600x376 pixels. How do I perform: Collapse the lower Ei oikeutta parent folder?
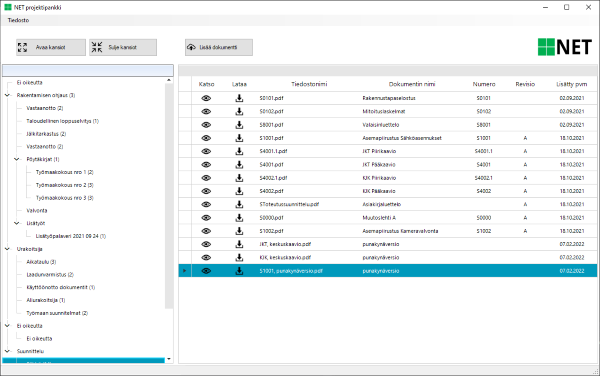pyautogui.click(x=7, y=326)
